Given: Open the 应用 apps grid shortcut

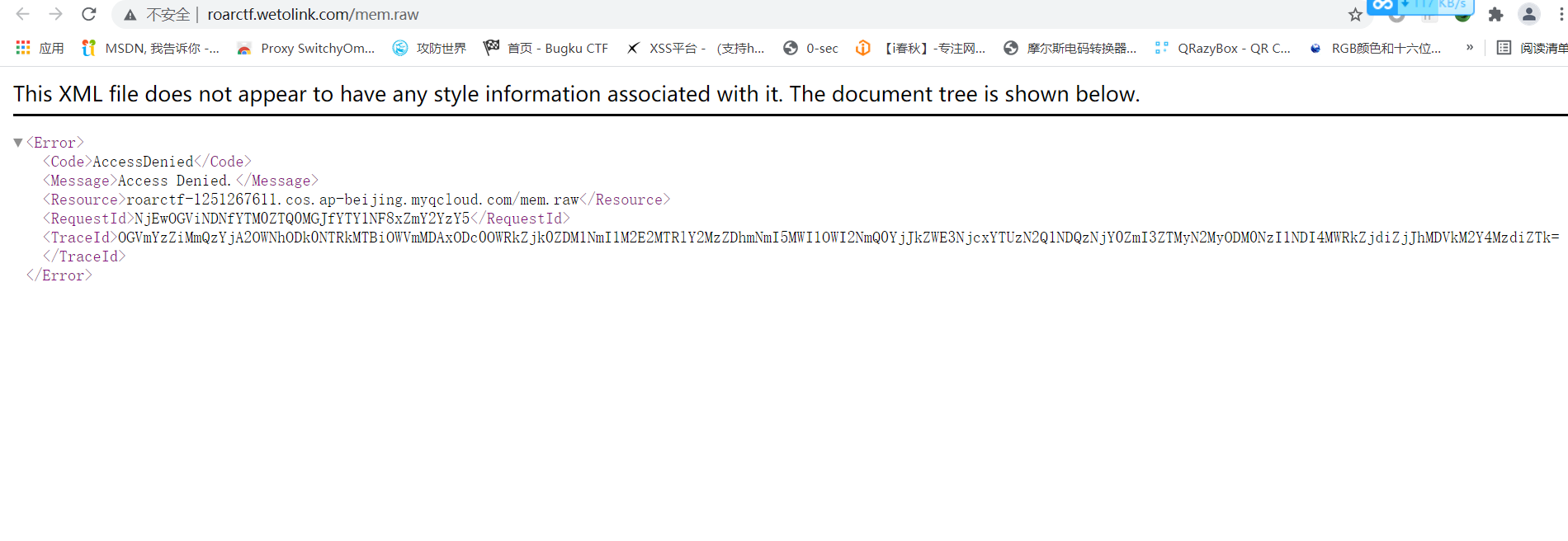Looking at the screenshot, I should [x=40, y=49].
